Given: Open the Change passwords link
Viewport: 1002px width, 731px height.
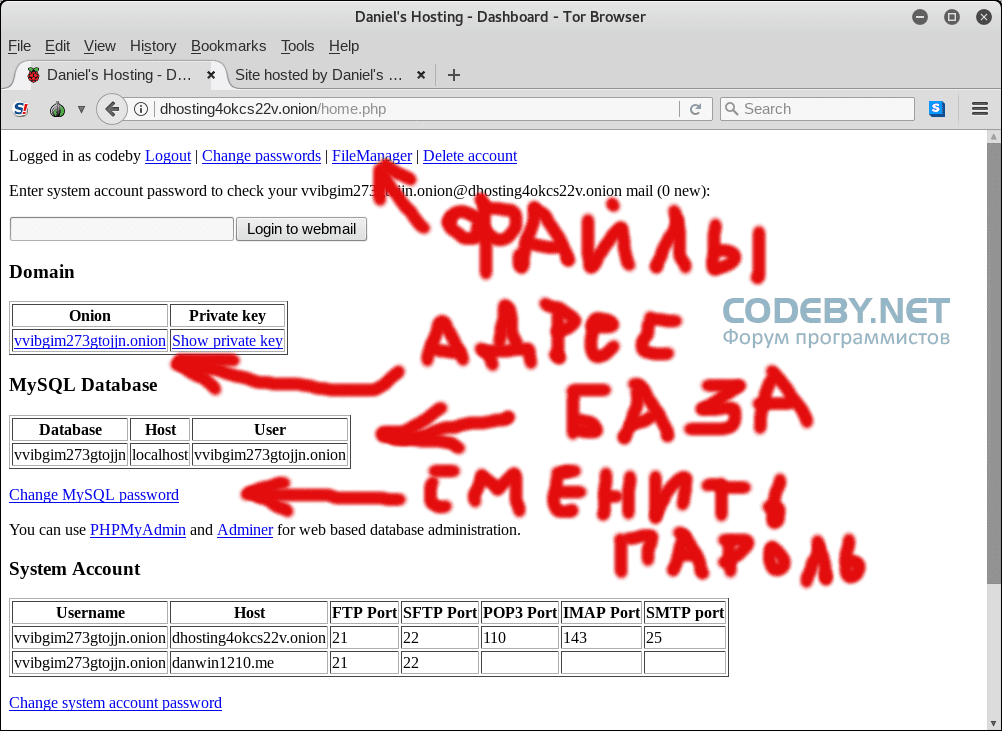Looking at the screenshot, I should (261, 156).
